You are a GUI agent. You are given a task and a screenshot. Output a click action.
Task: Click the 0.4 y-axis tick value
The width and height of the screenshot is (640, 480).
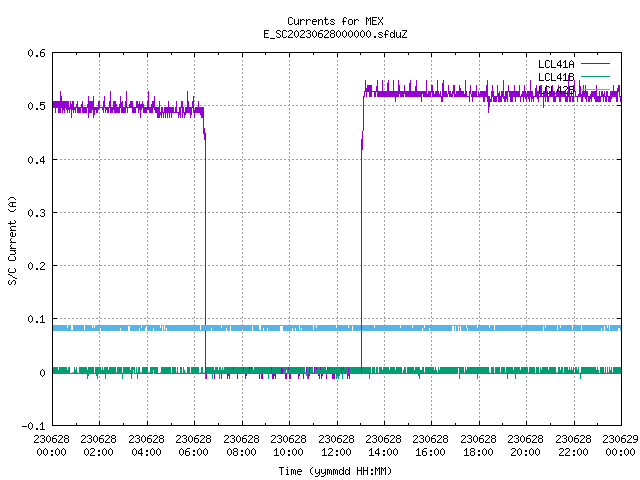tap(36, 160)
